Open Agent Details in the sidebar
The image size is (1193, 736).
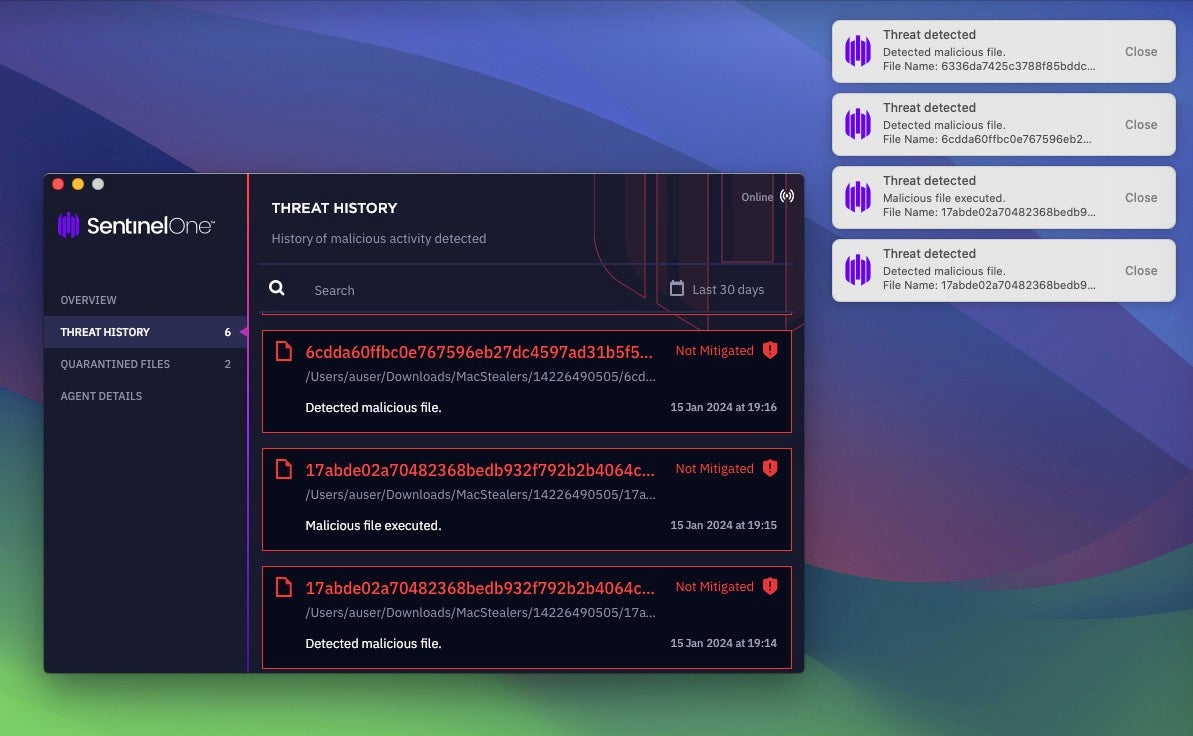coord(101,396)
